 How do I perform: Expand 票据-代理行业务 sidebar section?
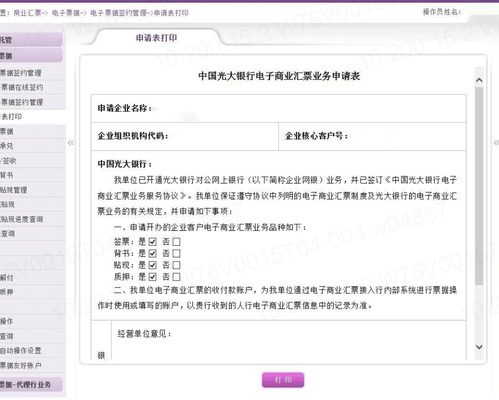pos(31,384)
